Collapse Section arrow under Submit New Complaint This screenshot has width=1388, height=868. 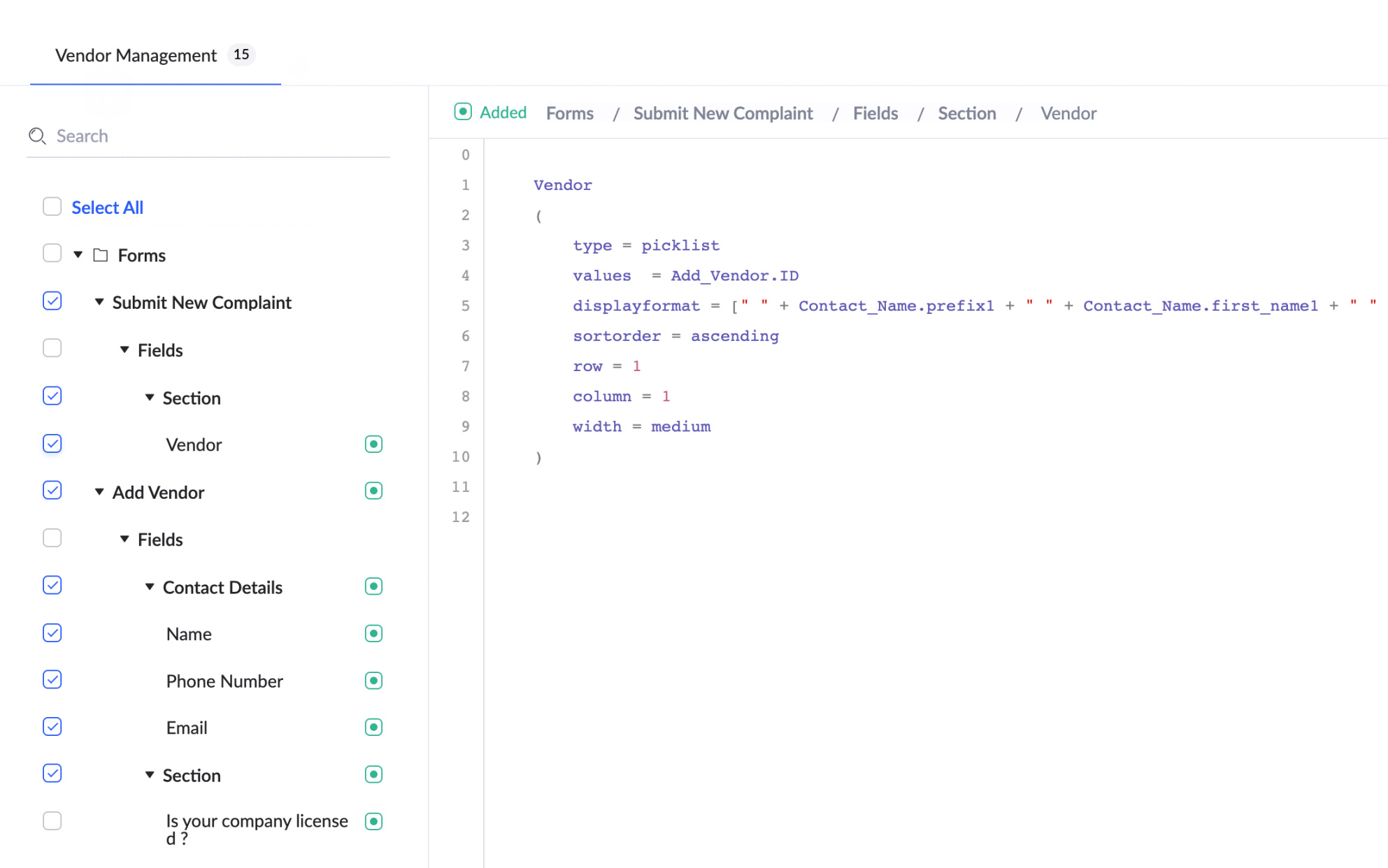coord(150,397)
